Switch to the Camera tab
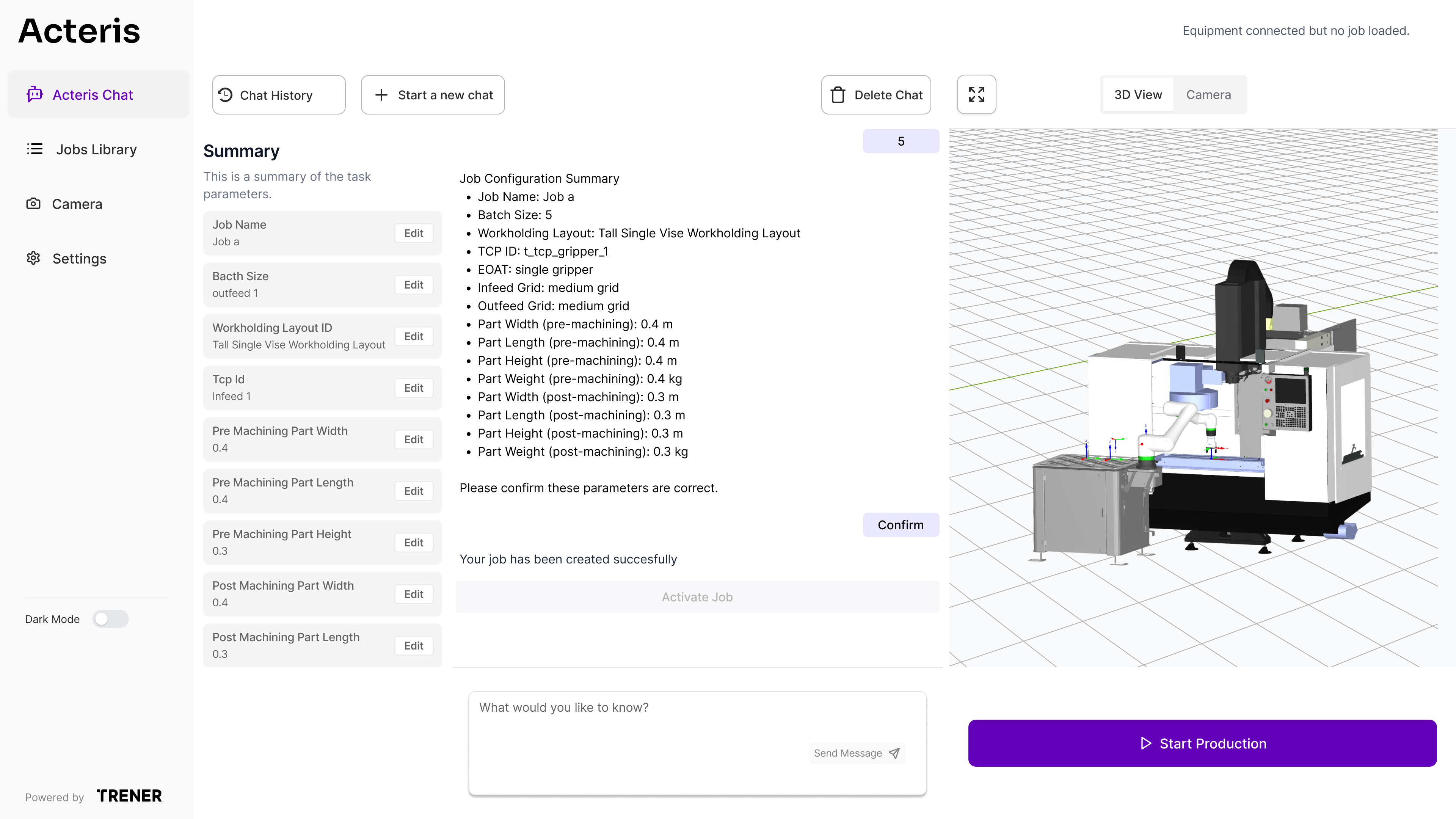The width and height of the screenshot is (1456, 819). pyautogui.click(x=1208, y=94)
